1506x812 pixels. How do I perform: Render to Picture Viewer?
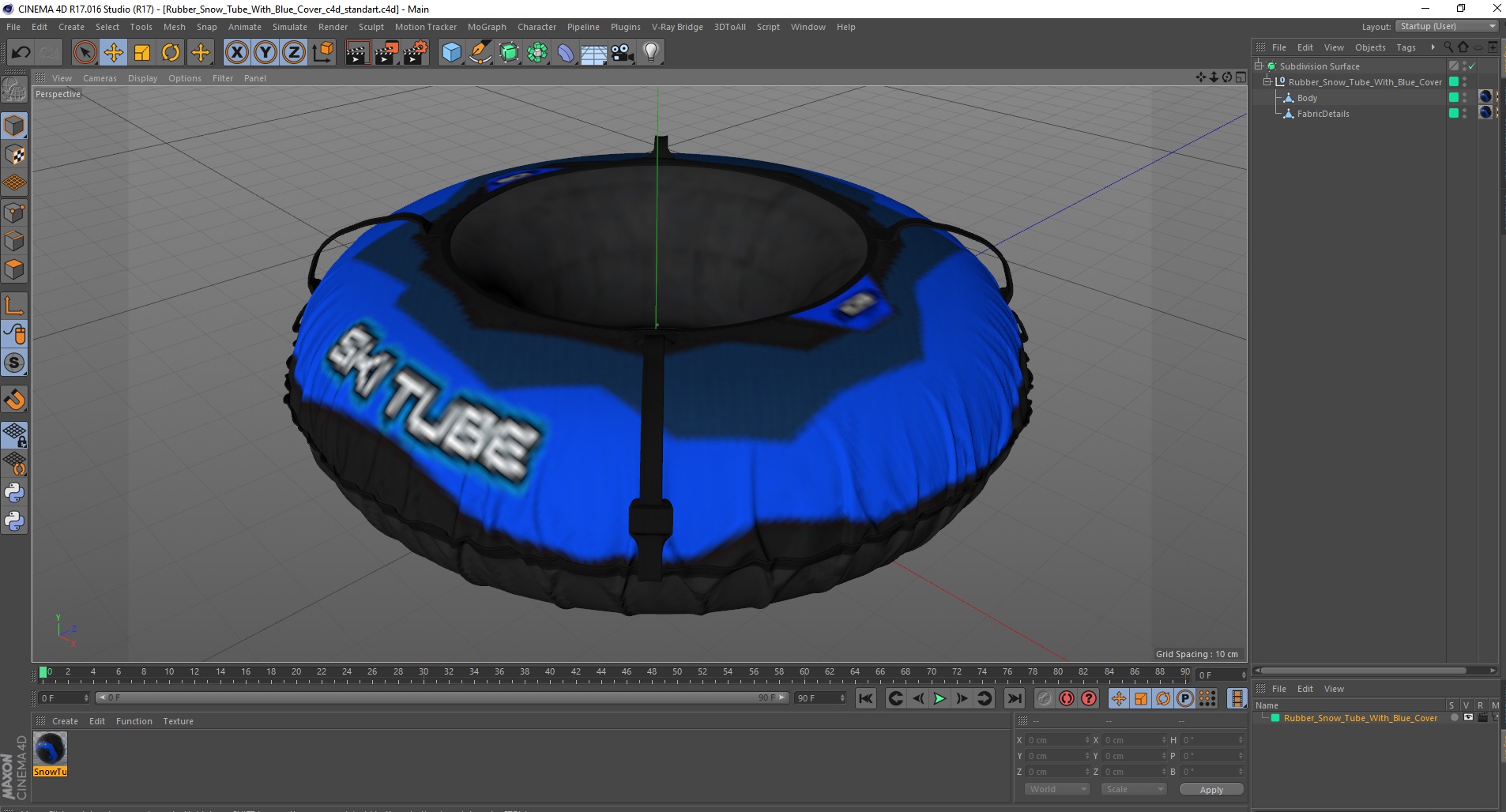[386, 53]
